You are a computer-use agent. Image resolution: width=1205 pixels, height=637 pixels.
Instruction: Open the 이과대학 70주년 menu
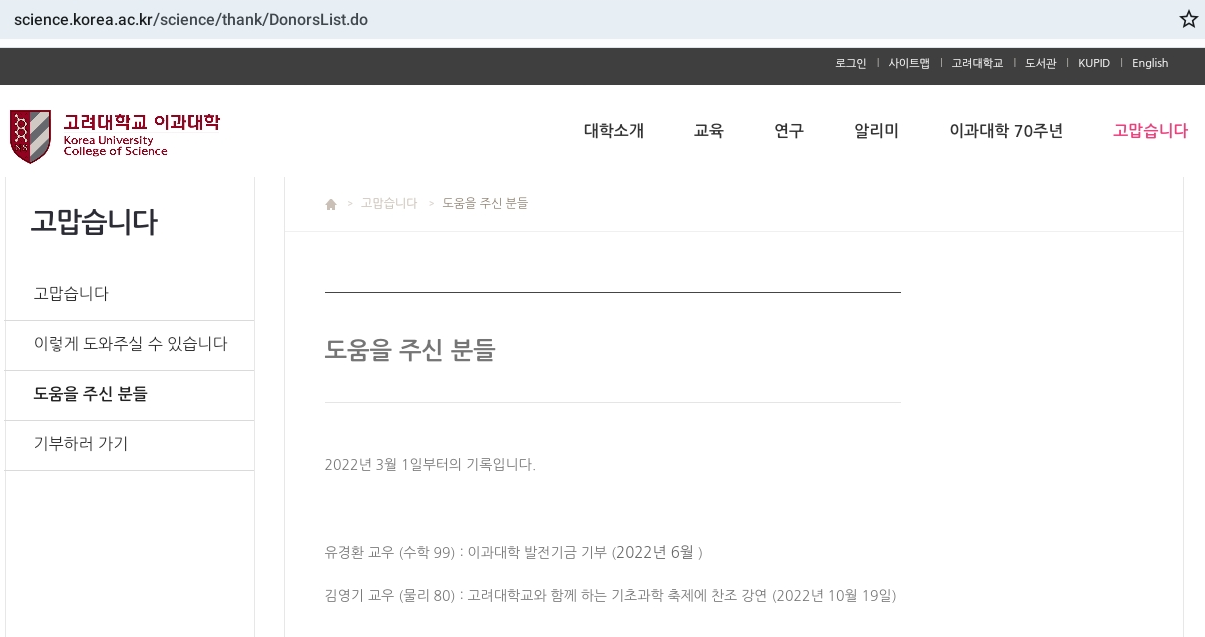pyautogui.click(x=1005, y=131)
